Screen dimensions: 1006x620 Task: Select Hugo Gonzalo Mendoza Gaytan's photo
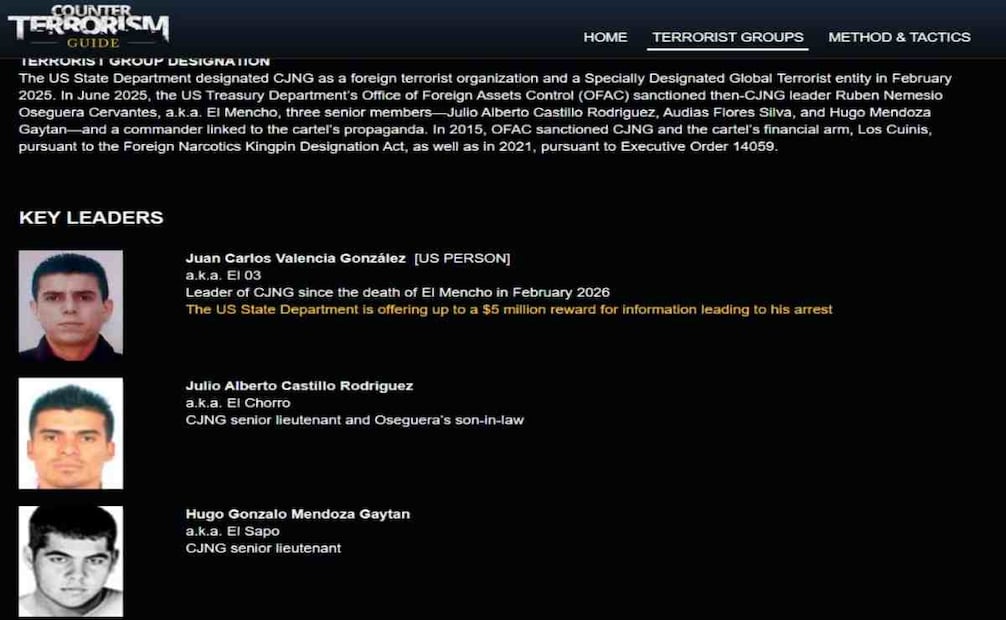[x=71, y=561]
